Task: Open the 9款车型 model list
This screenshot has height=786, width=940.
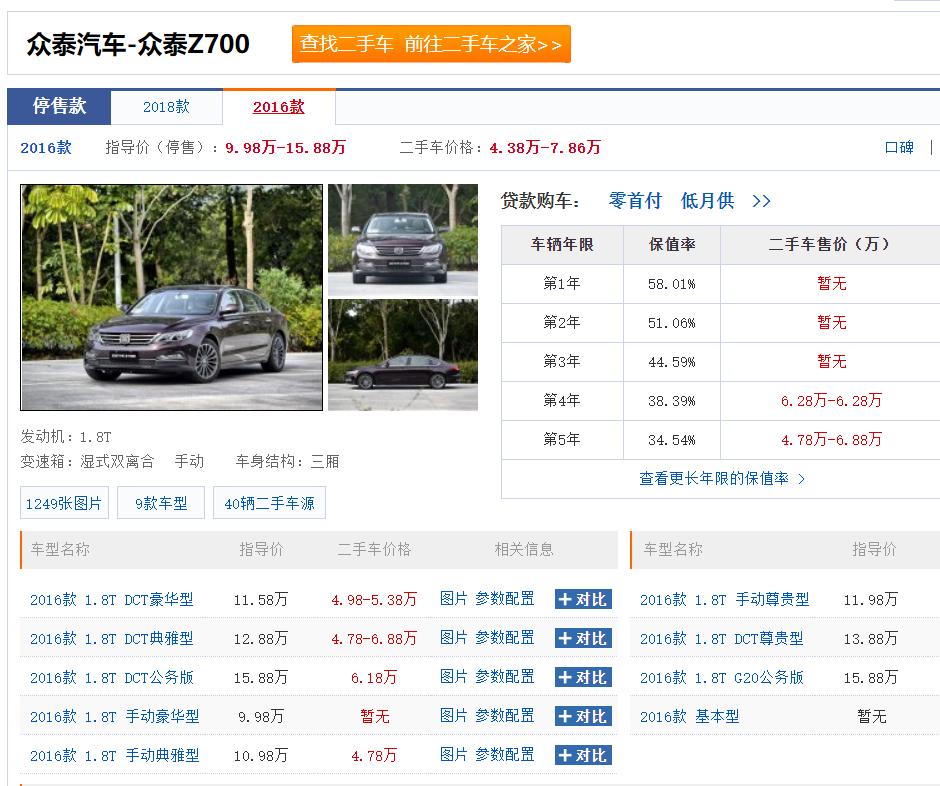Action: tap(160, 502)
